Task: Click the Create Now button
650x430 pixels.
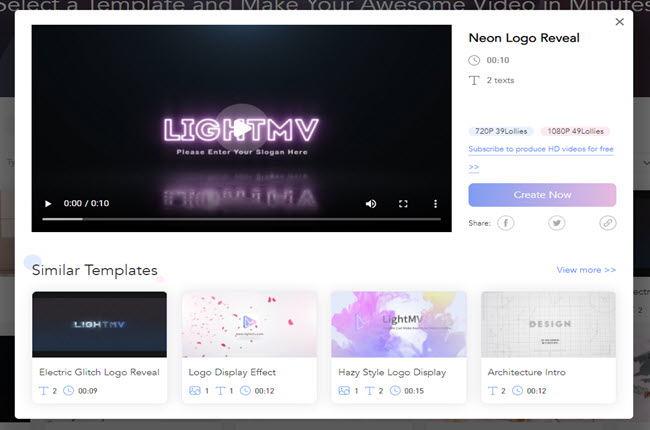Action: pos(542,195)
